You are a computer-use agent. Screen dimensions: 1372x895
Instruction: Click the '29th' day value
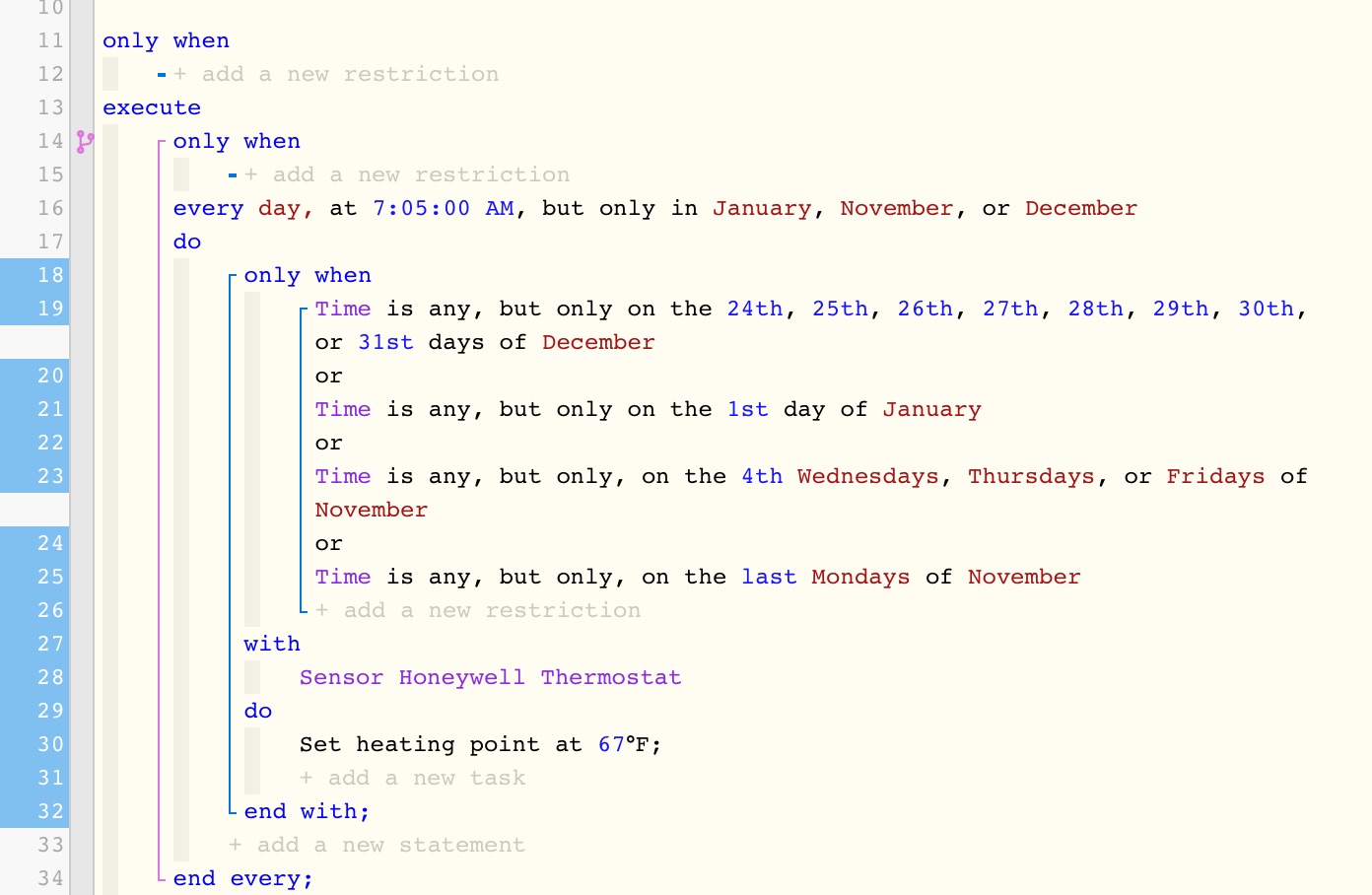click(1181, 309)
